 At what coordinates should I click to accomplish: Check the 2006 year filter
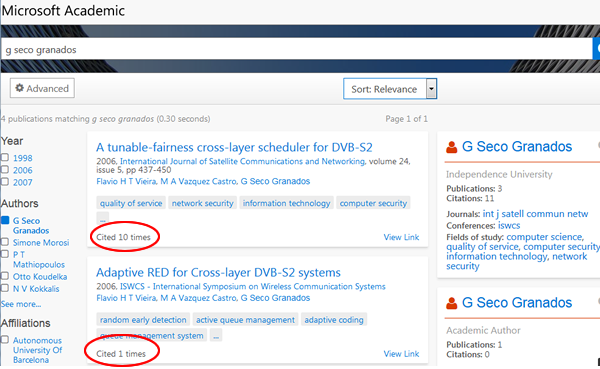(x=5, y=170)
